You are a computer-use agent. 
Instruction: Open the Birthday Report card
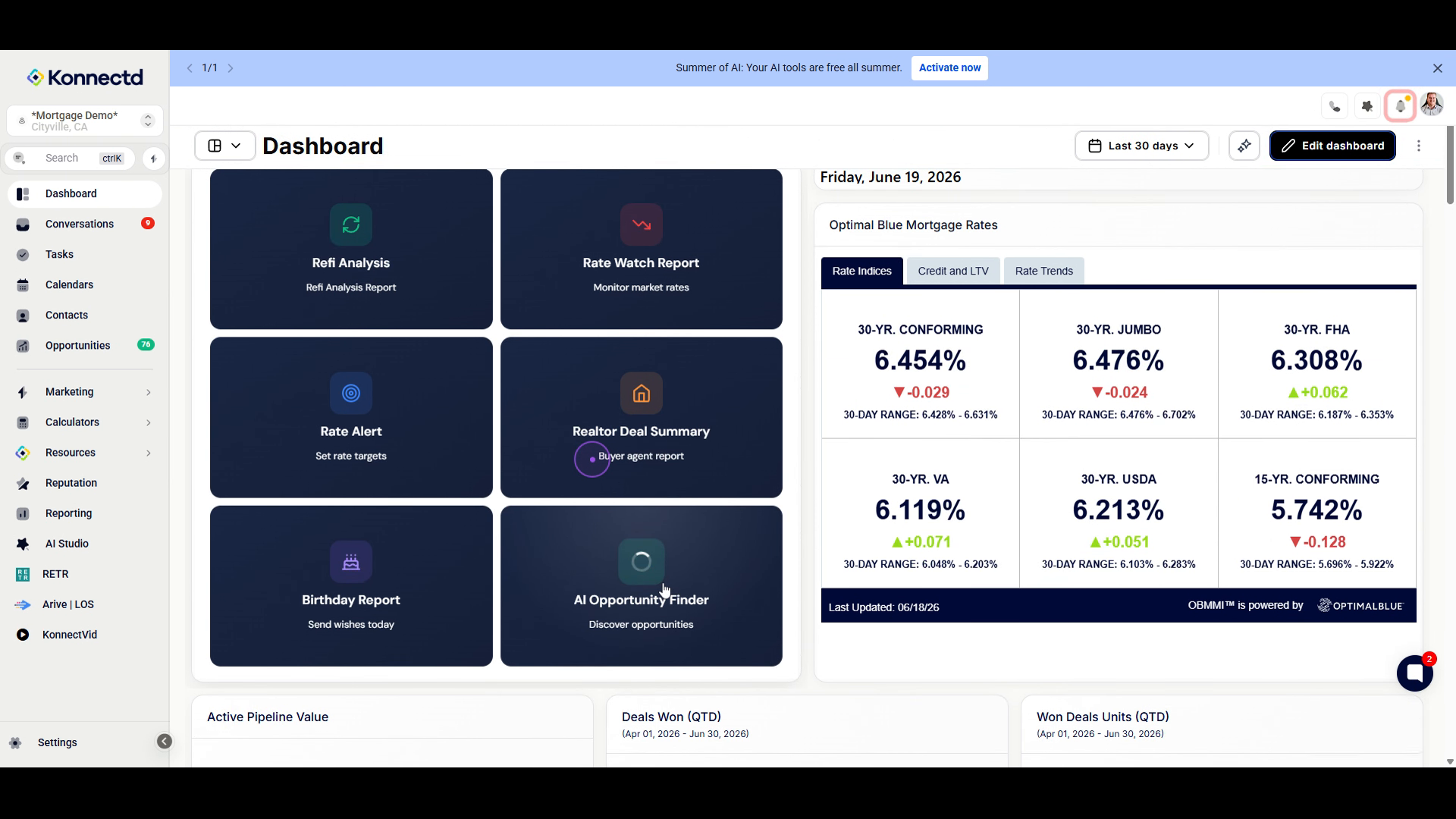tap(351, 586)
